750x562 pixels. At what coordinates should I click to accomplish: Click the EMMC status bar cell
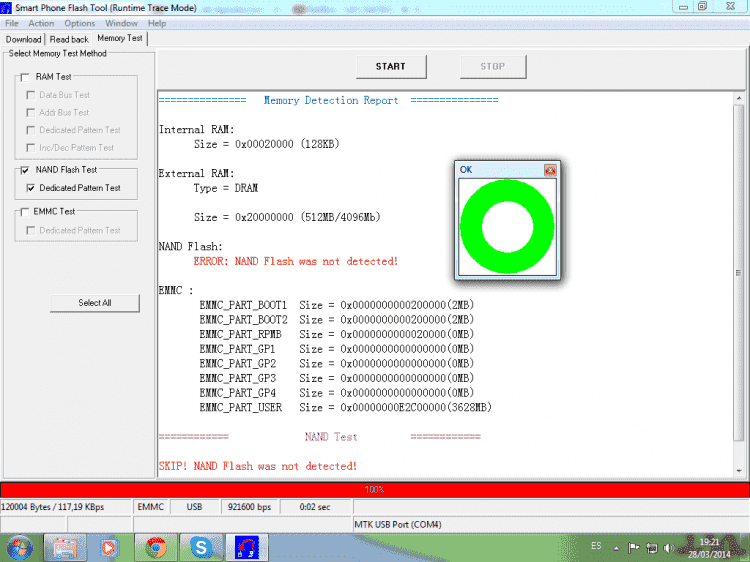[x=151, y=507]
